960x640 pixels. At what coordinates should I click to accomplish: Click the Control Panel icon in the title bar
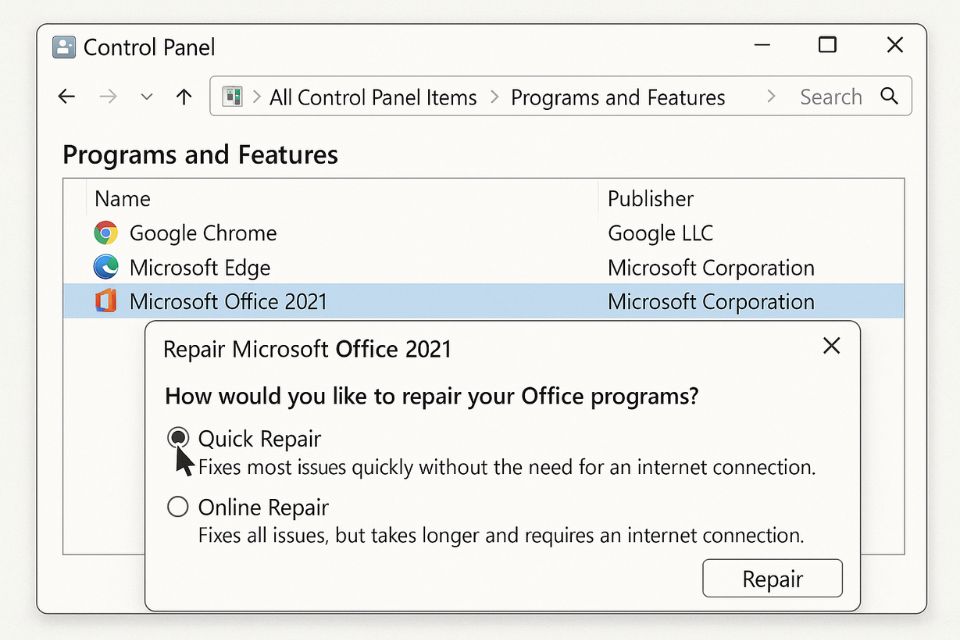coord(64,46)
